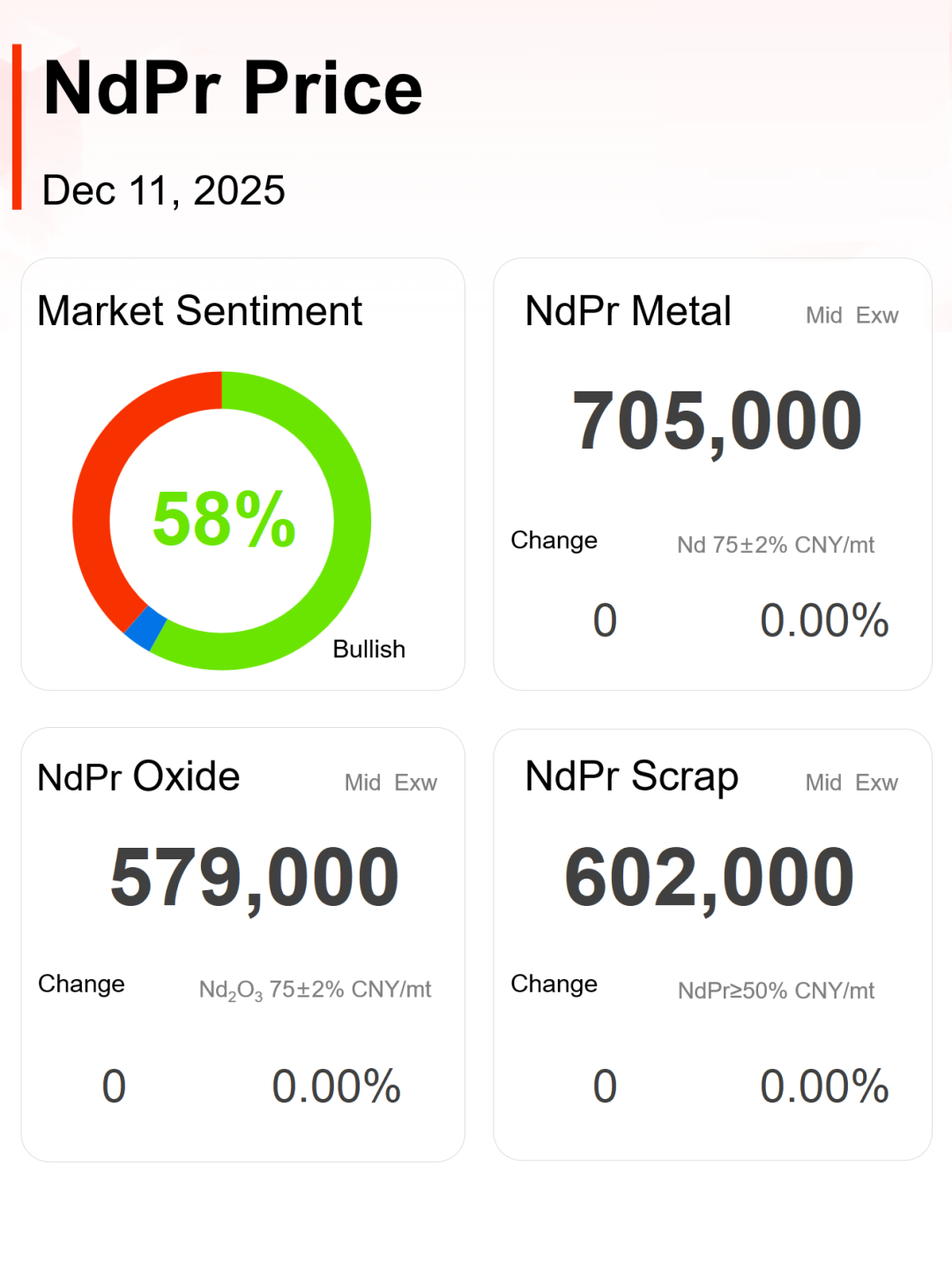This screenshot has width=952, height=1262.
Task: Select the 58% sentiment value
Action: (x=224, y=520)
